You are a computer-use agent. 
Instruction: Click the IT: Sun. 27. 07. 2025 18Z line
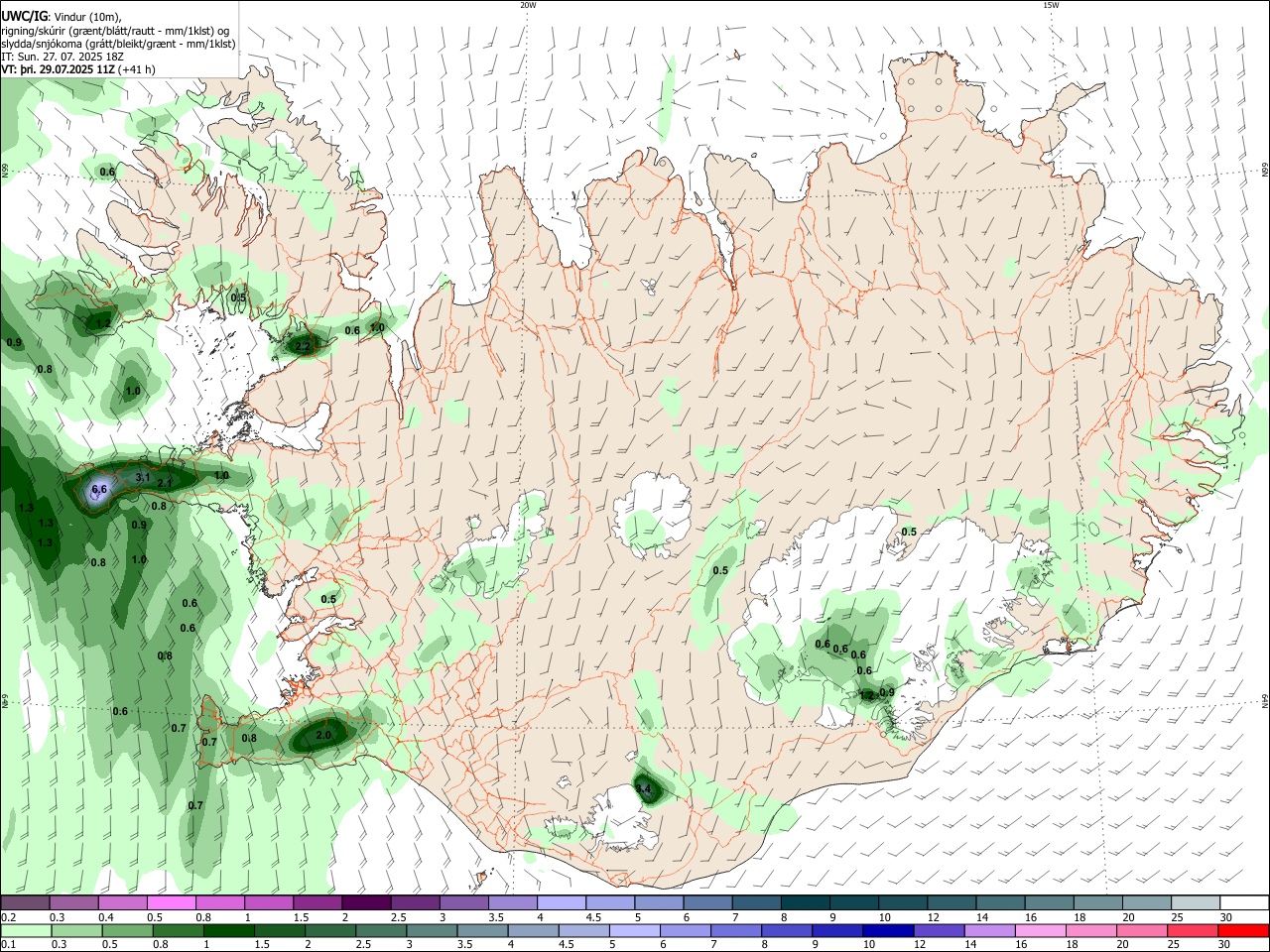click(x=62, y=57)
